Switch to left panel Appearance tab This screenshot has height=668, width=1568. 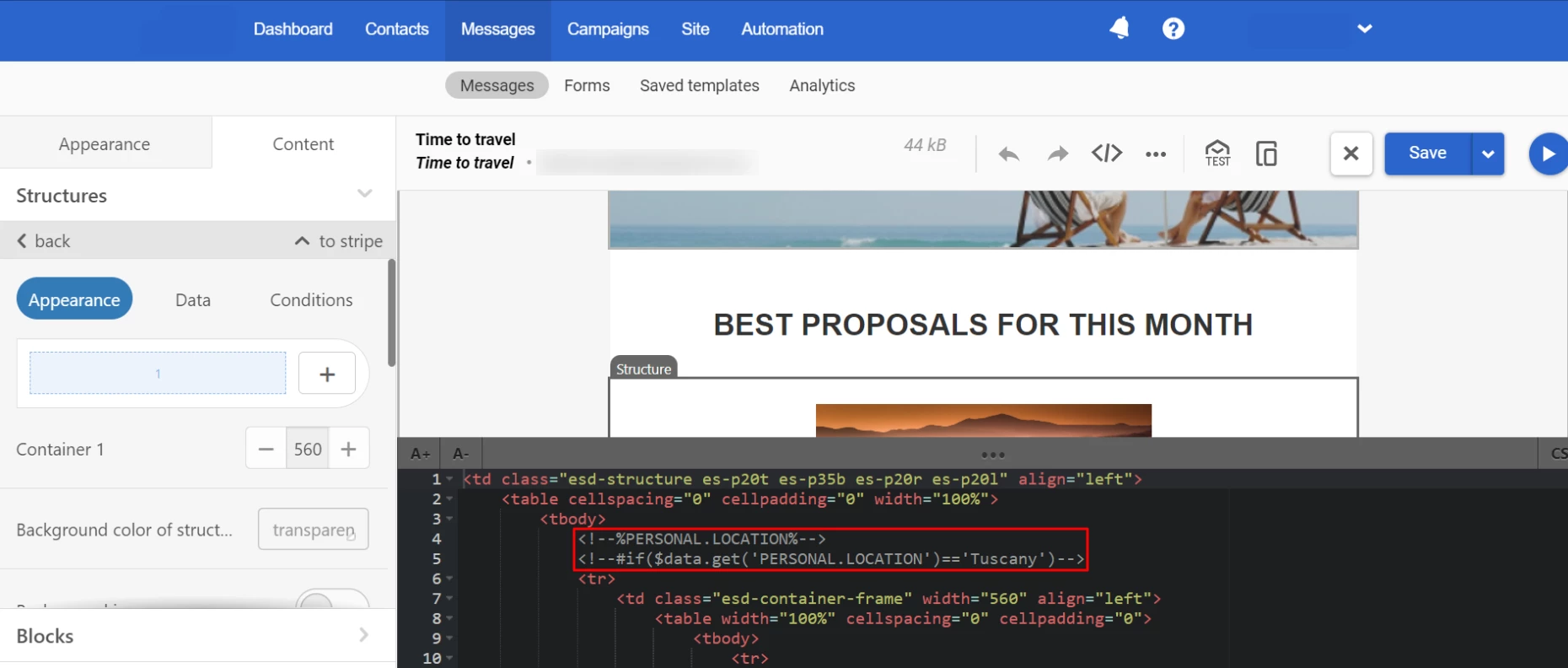(x=105, y=143)
